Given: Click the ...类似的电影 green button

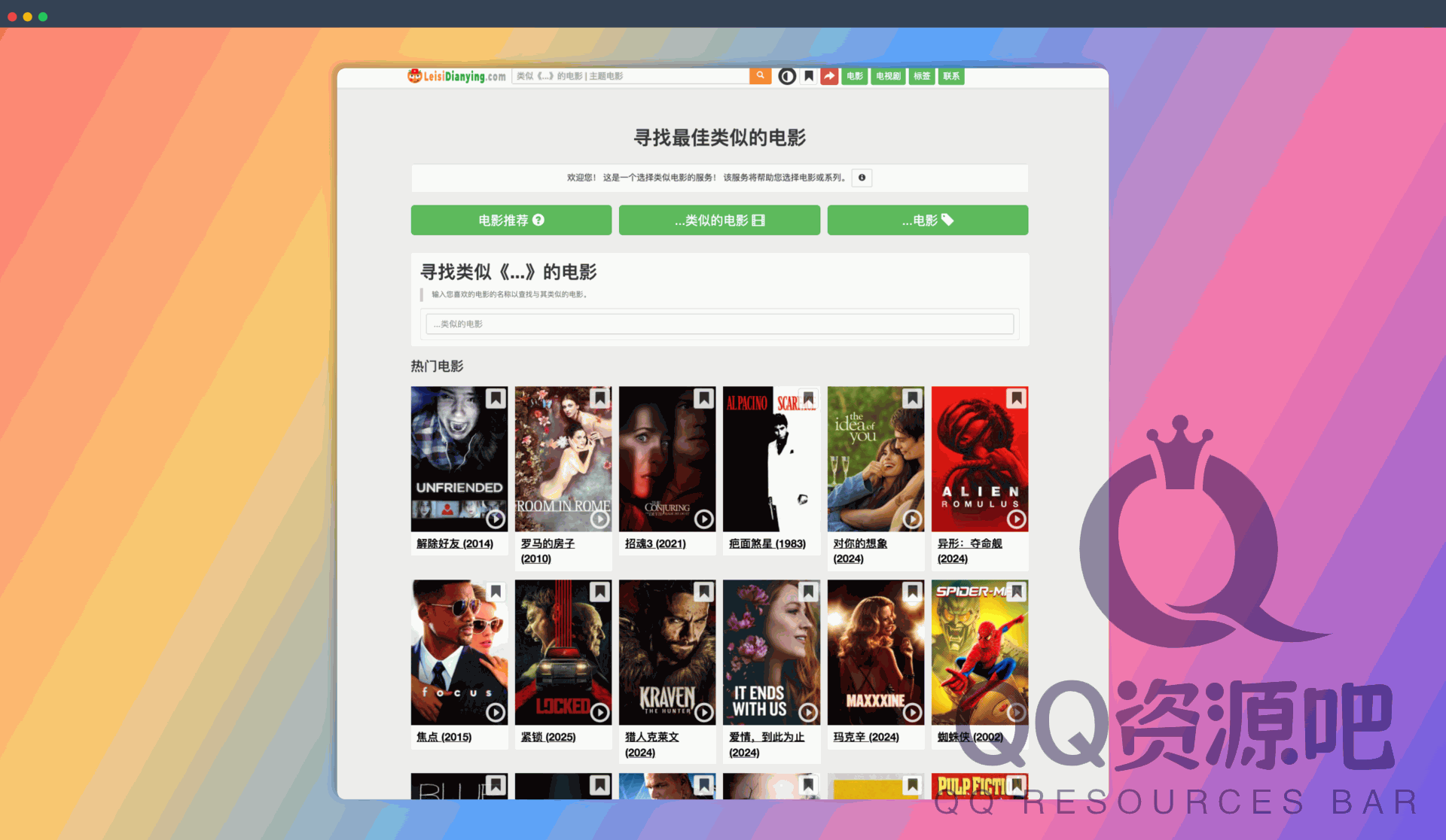Looking at the screenshot, I should tap(718, 220).
